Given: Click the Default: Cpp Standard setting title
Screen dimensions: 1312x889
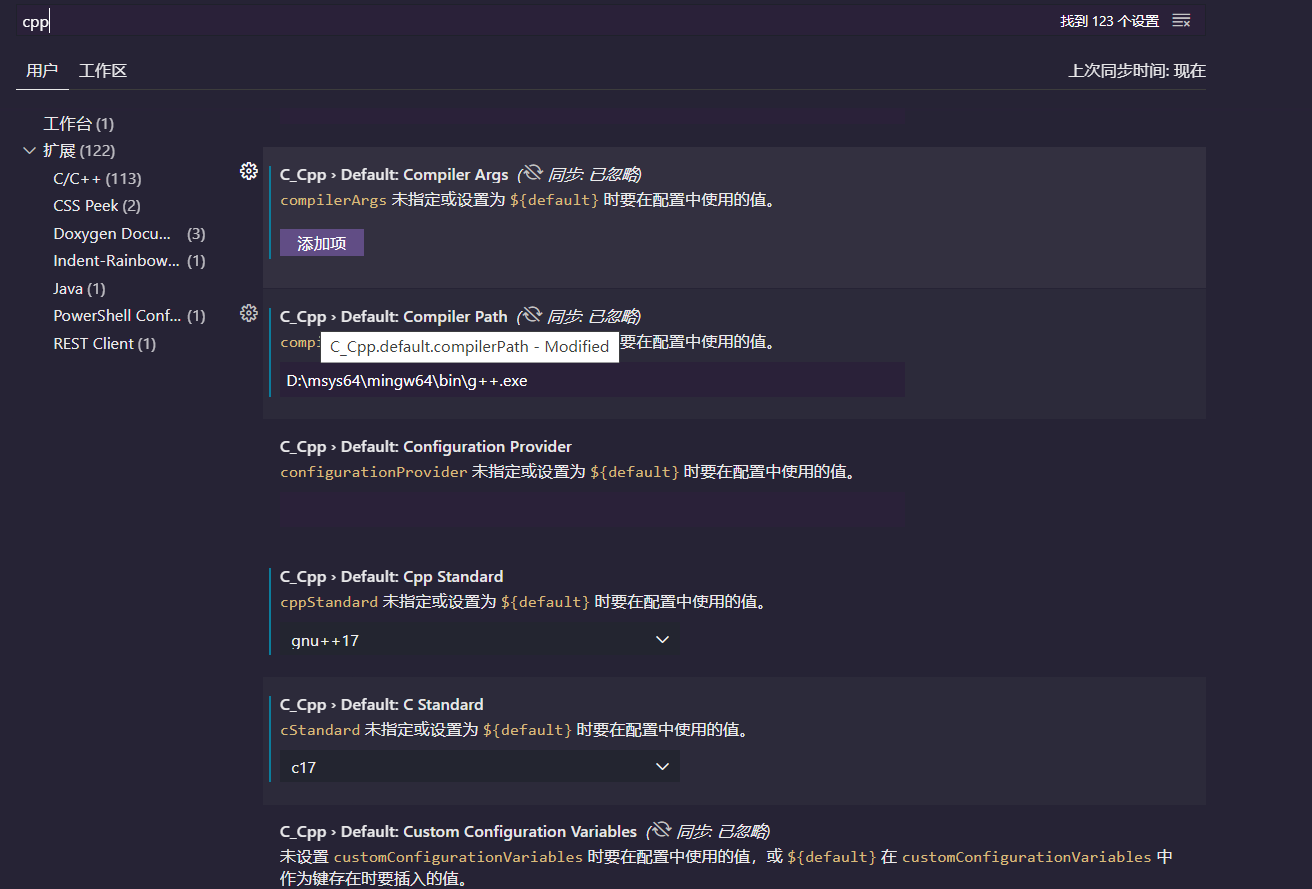Looking at the screenshot, I should pos(392,576).
